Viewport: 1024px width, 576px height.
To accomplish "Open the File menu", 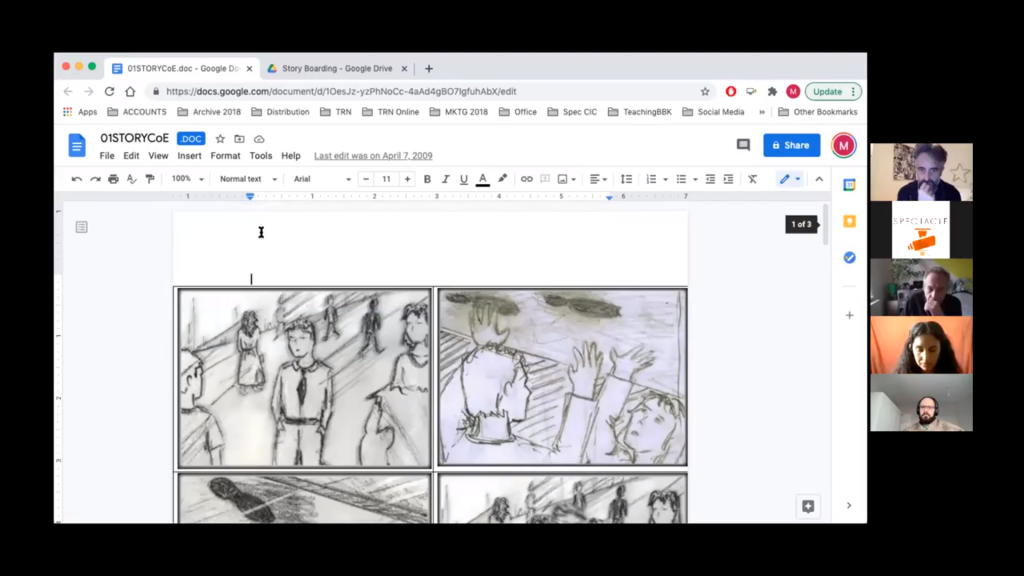I will [x=107, y=156].
